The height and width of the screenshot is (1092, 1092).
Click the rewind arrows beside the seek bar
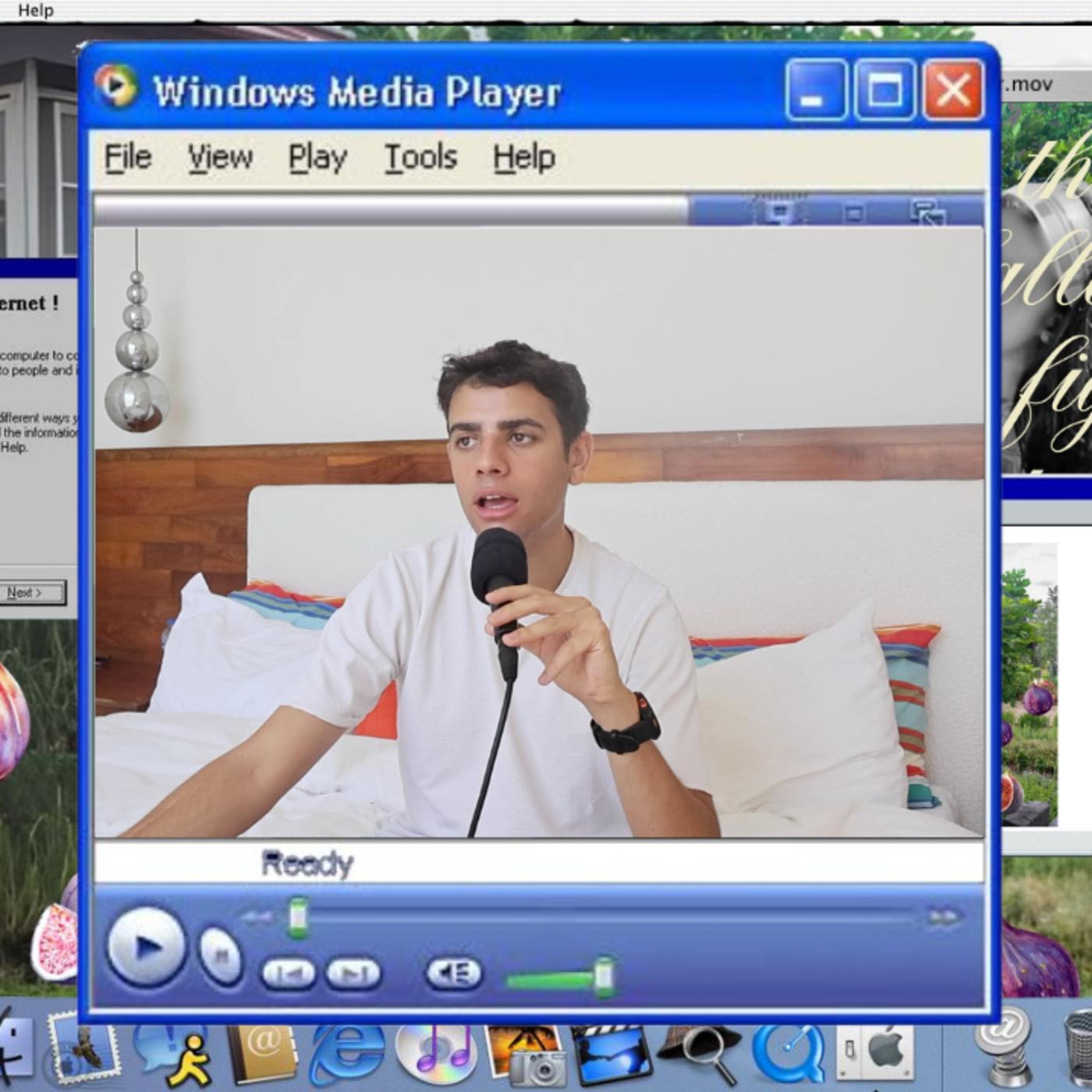[256, 917]
